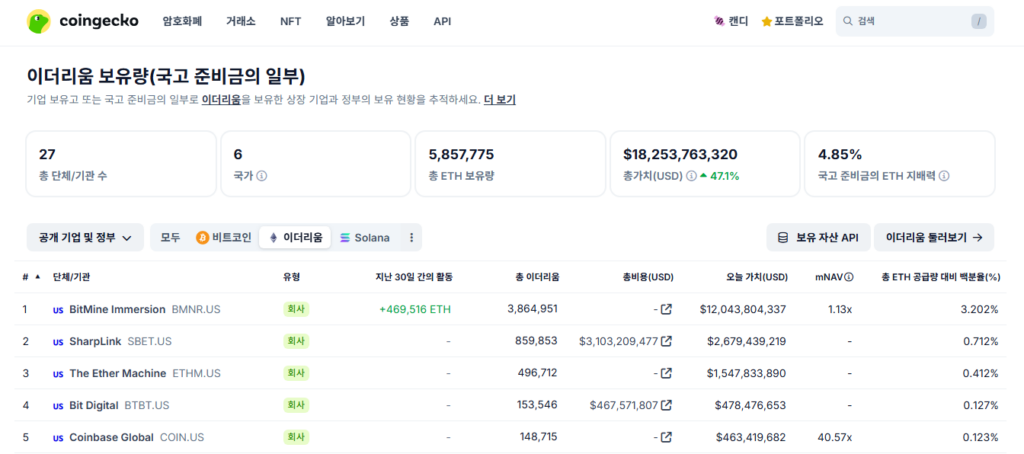Viewport: 1024px width, 454px height.
Task: Click arrow in 이더리움 둘러보기 button
Action: [978, 238]
